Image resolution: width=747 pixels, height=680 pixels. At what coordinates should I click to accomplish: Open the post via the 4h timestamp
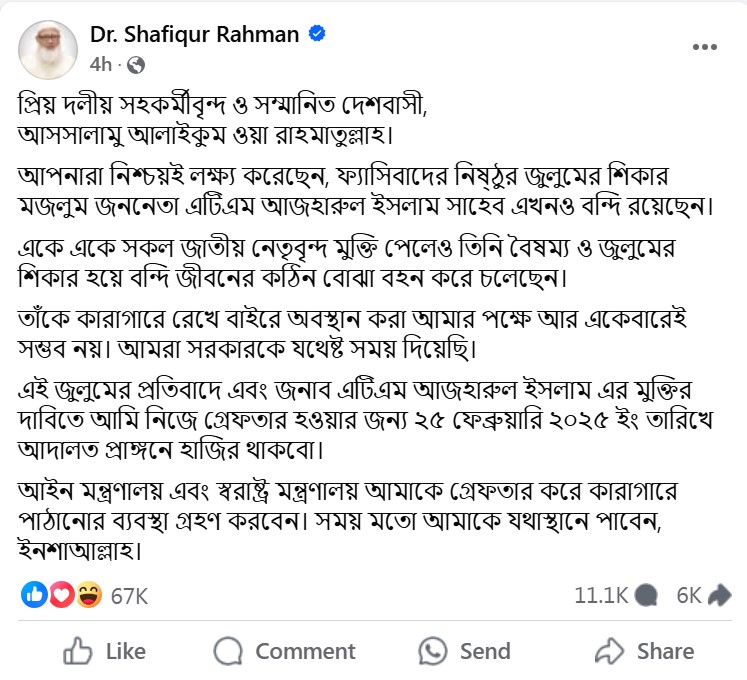(101, 64)
